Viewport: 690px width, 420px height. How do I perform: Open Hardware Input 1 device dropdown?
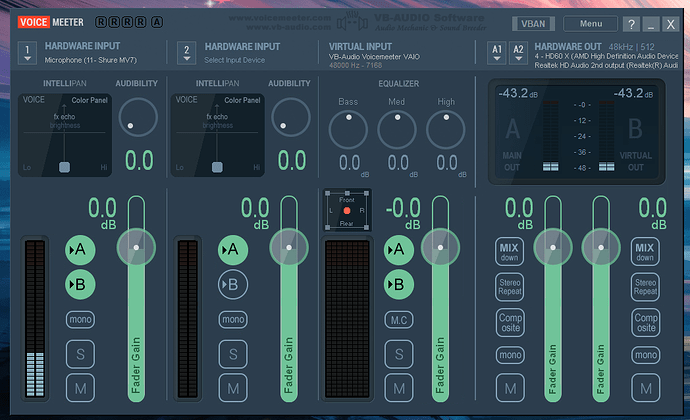point(27,54)
